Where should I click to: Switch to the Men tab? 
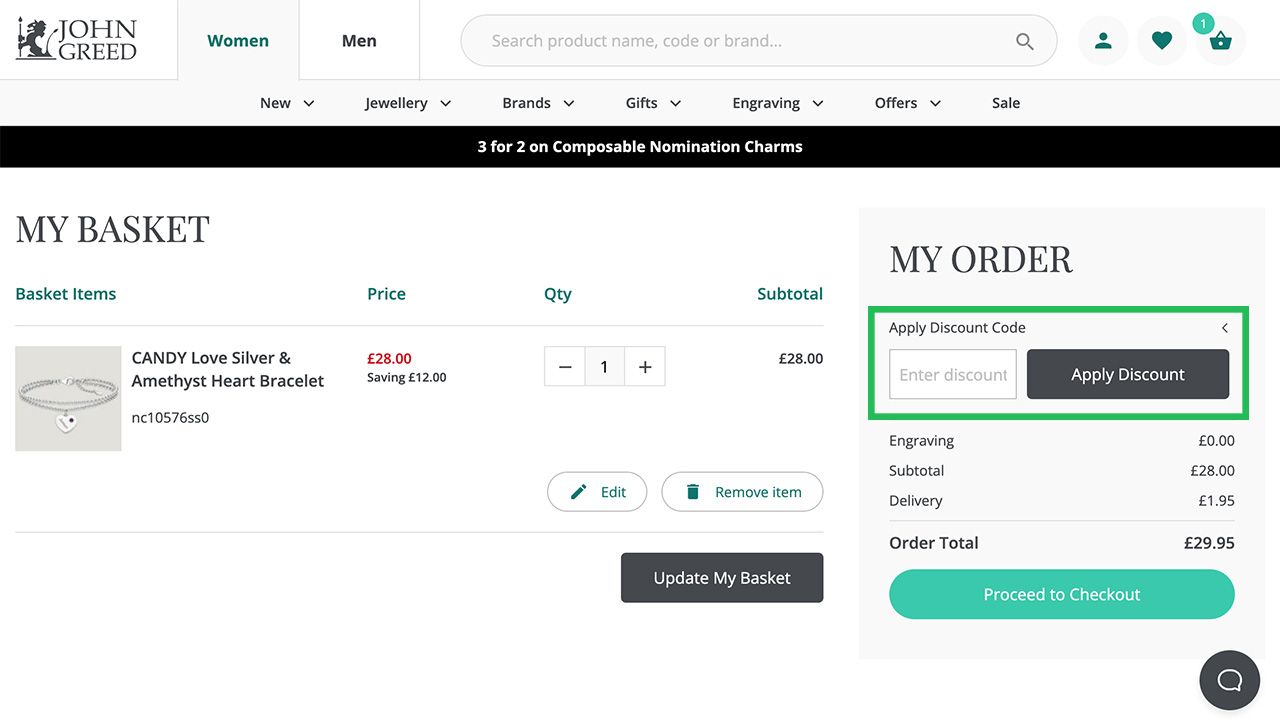359,41
